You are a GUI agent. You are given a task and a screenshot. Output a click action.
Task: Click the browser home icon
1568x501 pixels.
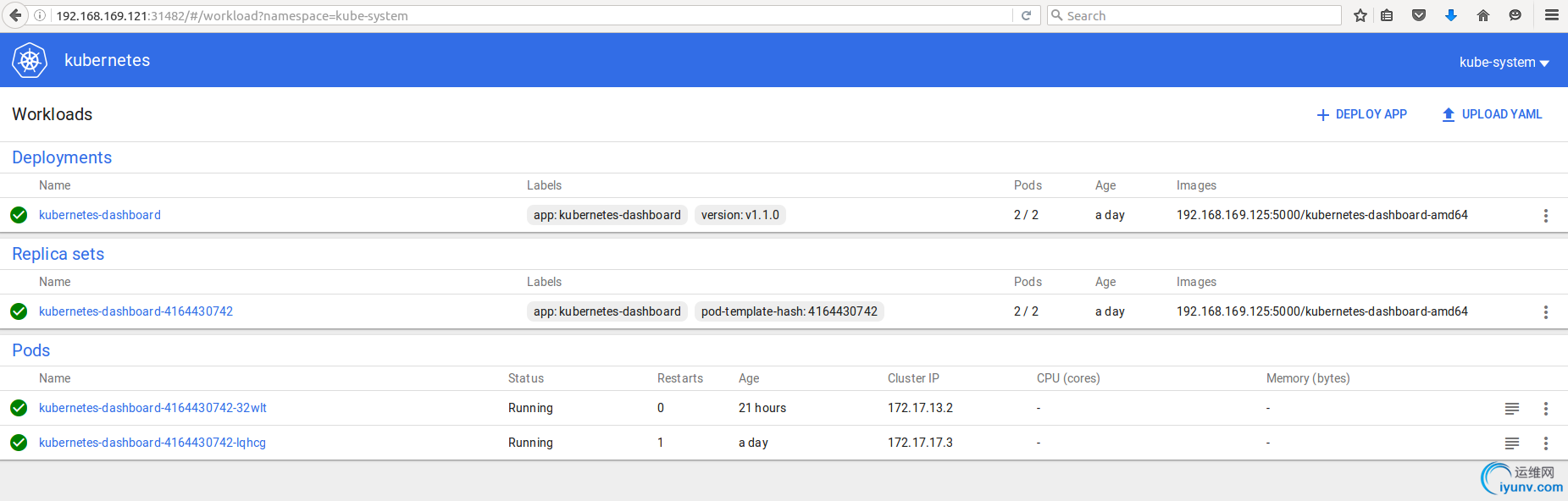tap(1482, 15)
